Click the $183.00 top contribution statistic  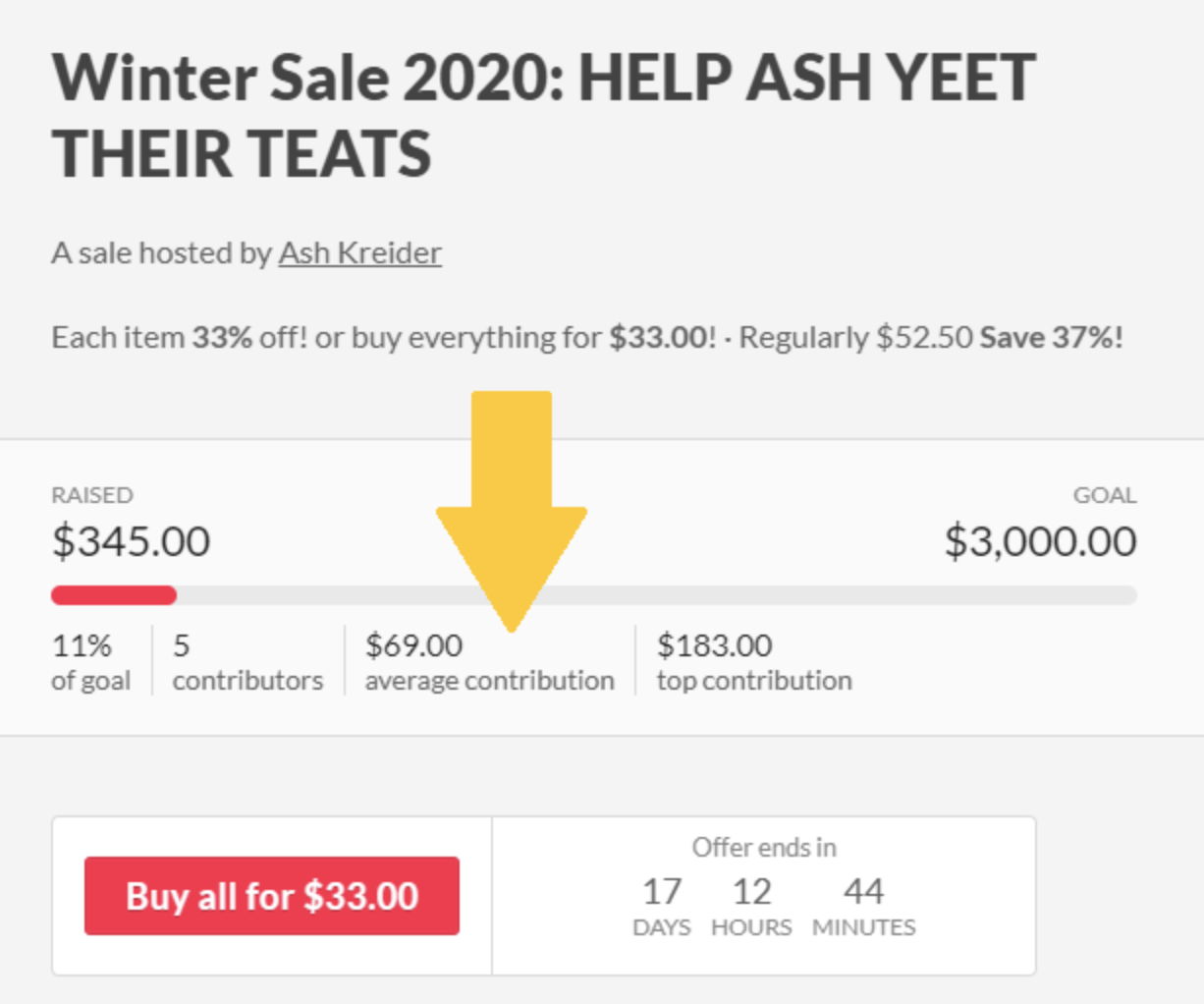(x=754, y=662)
